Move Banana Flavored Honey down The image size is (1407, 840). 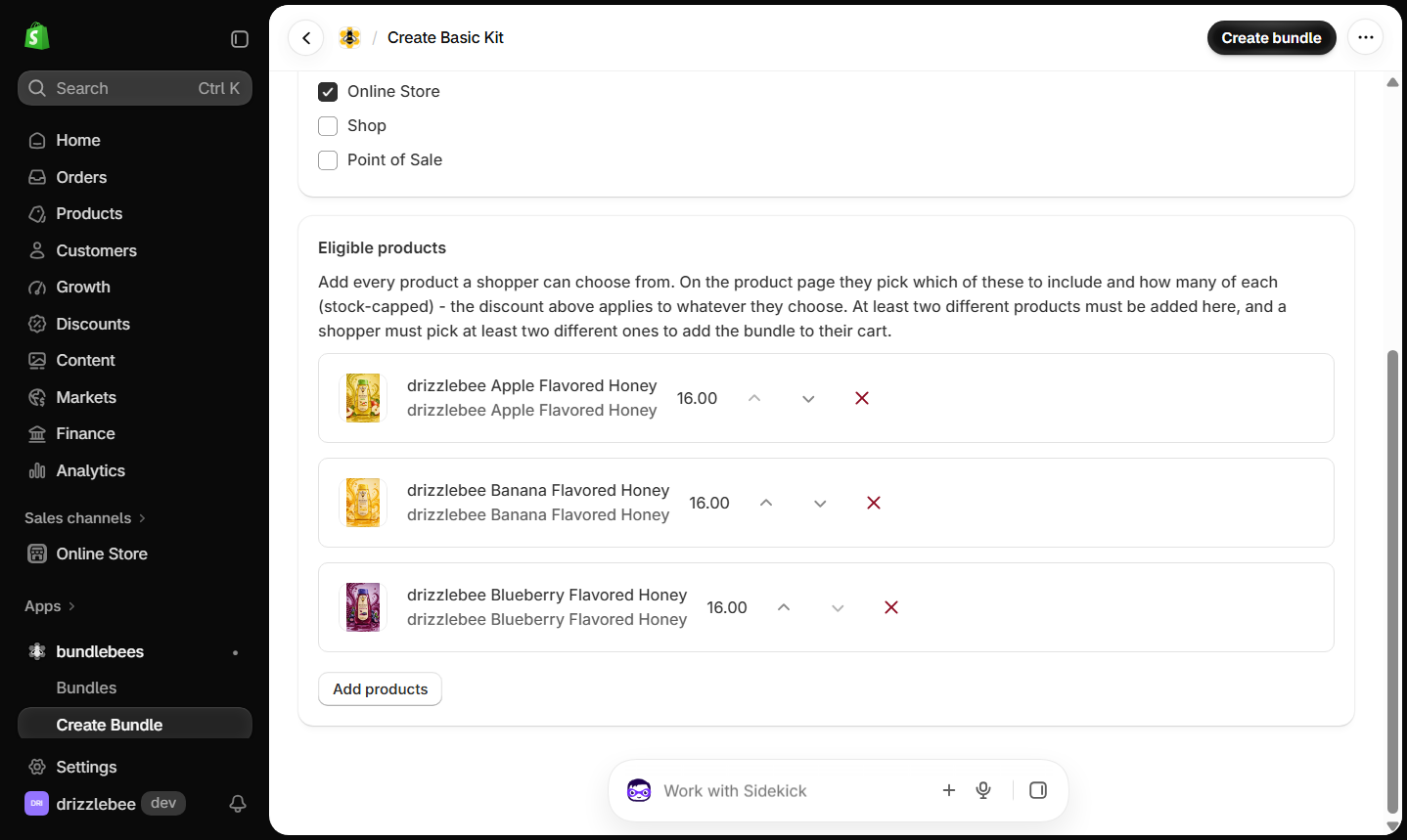(820, 503)
